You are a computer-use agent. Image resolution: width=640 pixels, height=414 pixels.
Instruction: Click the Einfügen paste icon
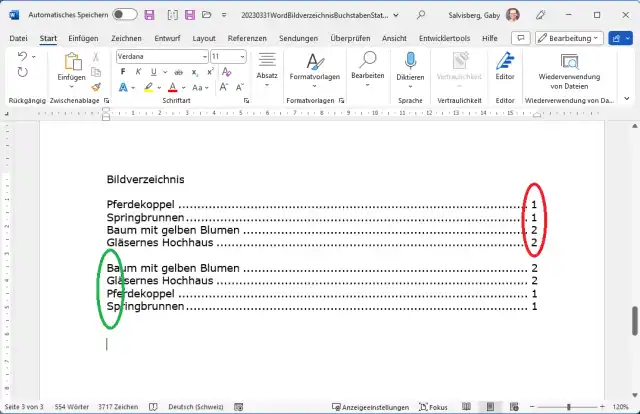(71, 63)
